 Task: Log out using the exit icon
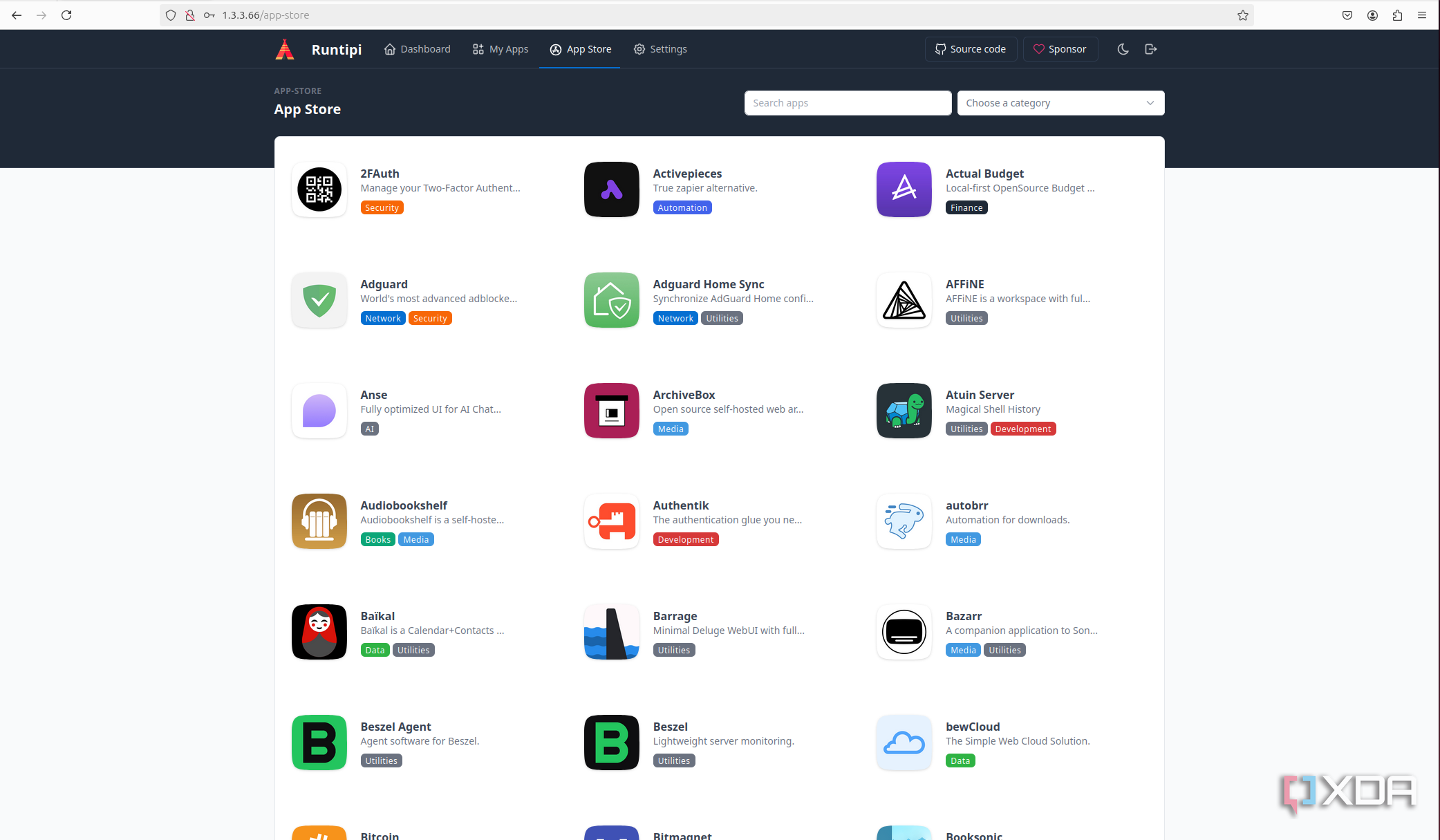pos(1150,49)
